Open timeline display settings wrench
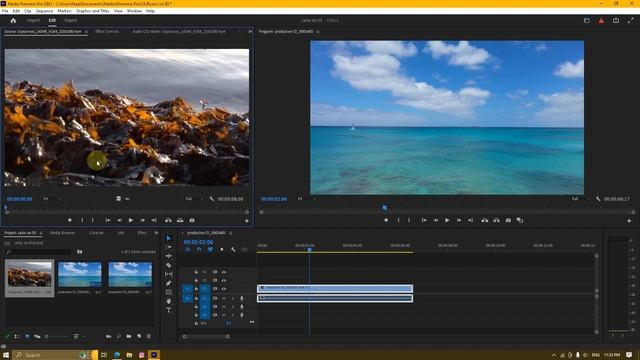 233,249
